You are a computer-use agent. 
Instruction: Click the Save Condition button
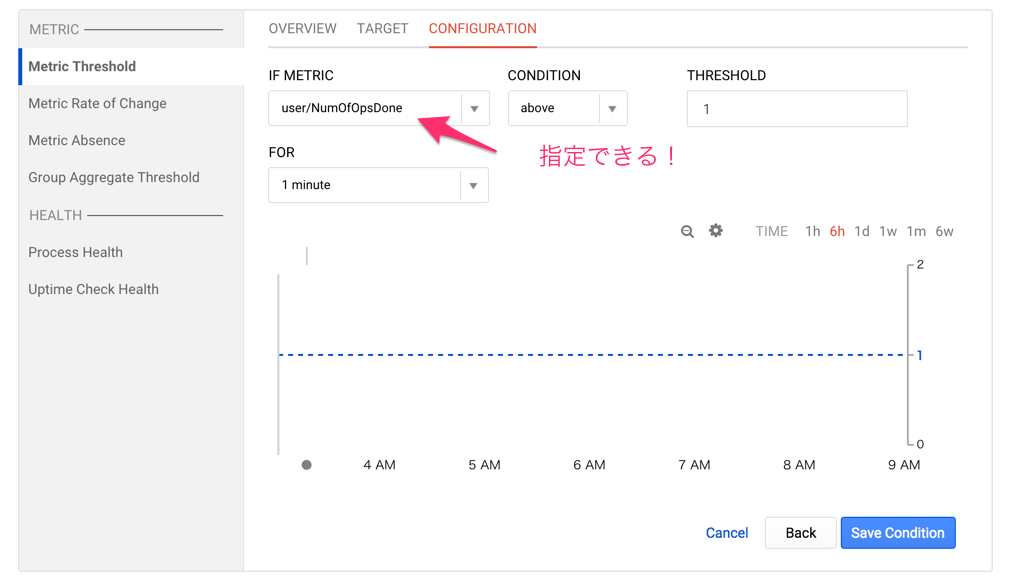click(x=898, y=532)
